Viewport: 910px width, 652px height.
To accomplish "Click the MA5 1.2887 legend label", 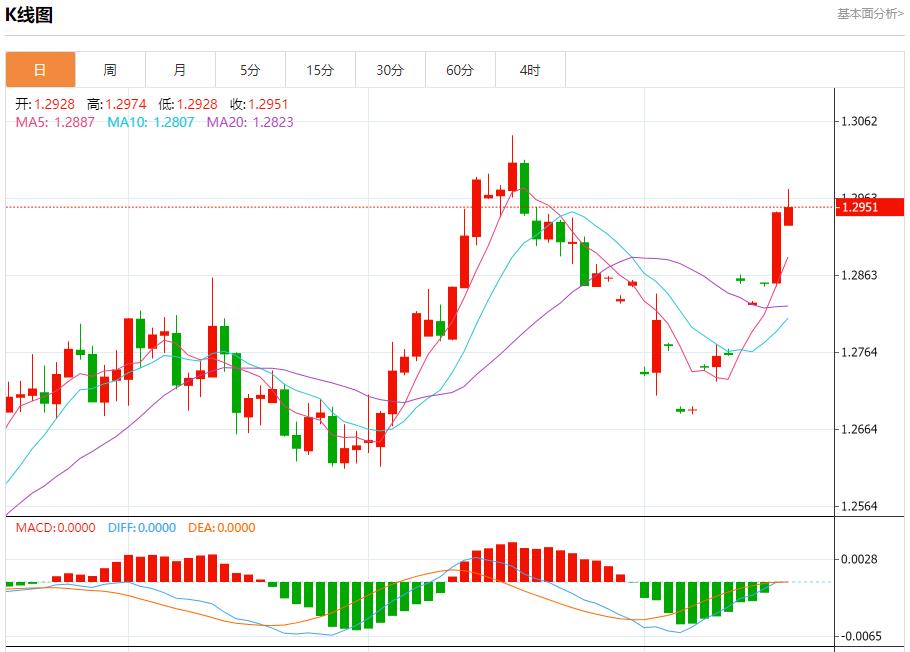I will tap(55, 122).
